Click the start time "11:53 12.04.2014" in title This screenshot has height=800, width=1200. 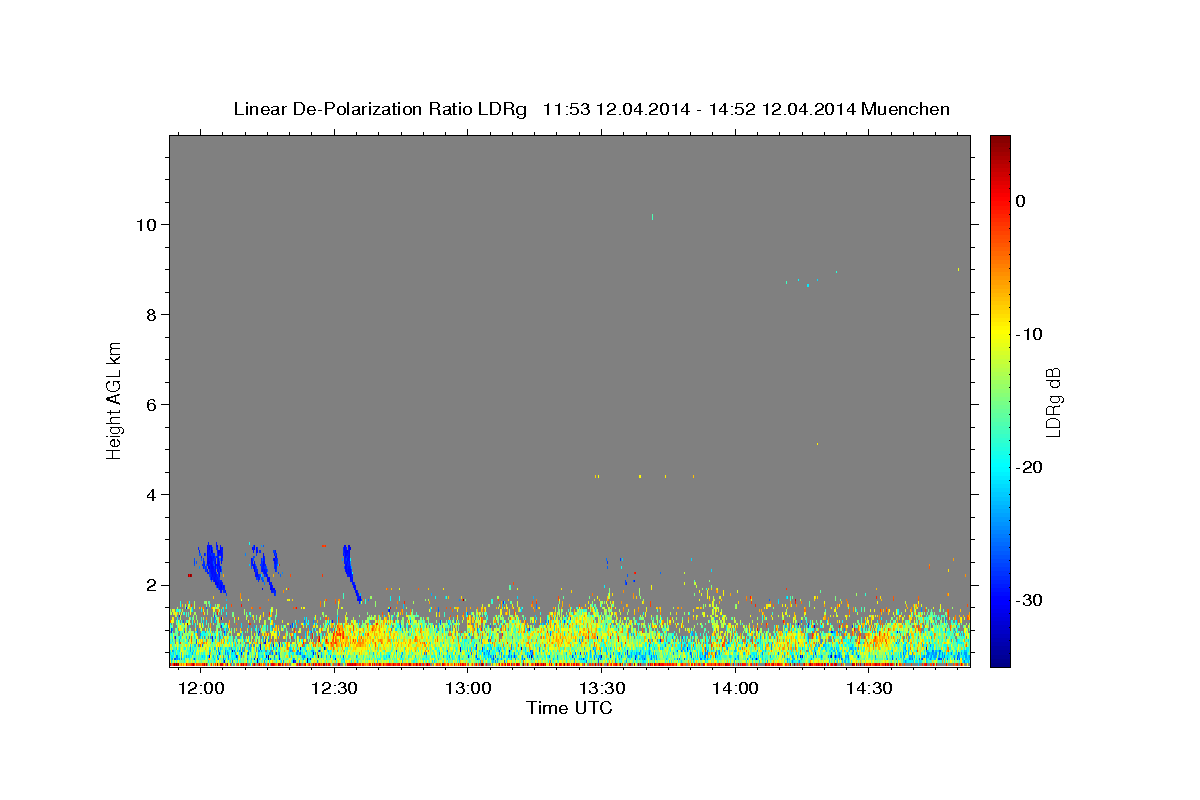(616, 109)
